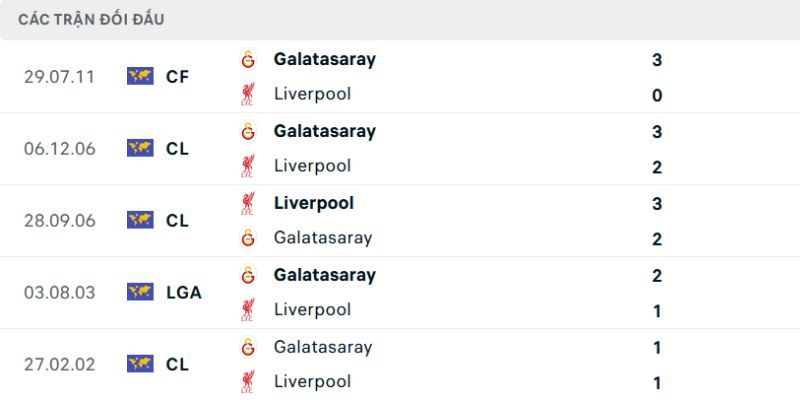Click the 27.02.02 match date

(x=59, y=364)
